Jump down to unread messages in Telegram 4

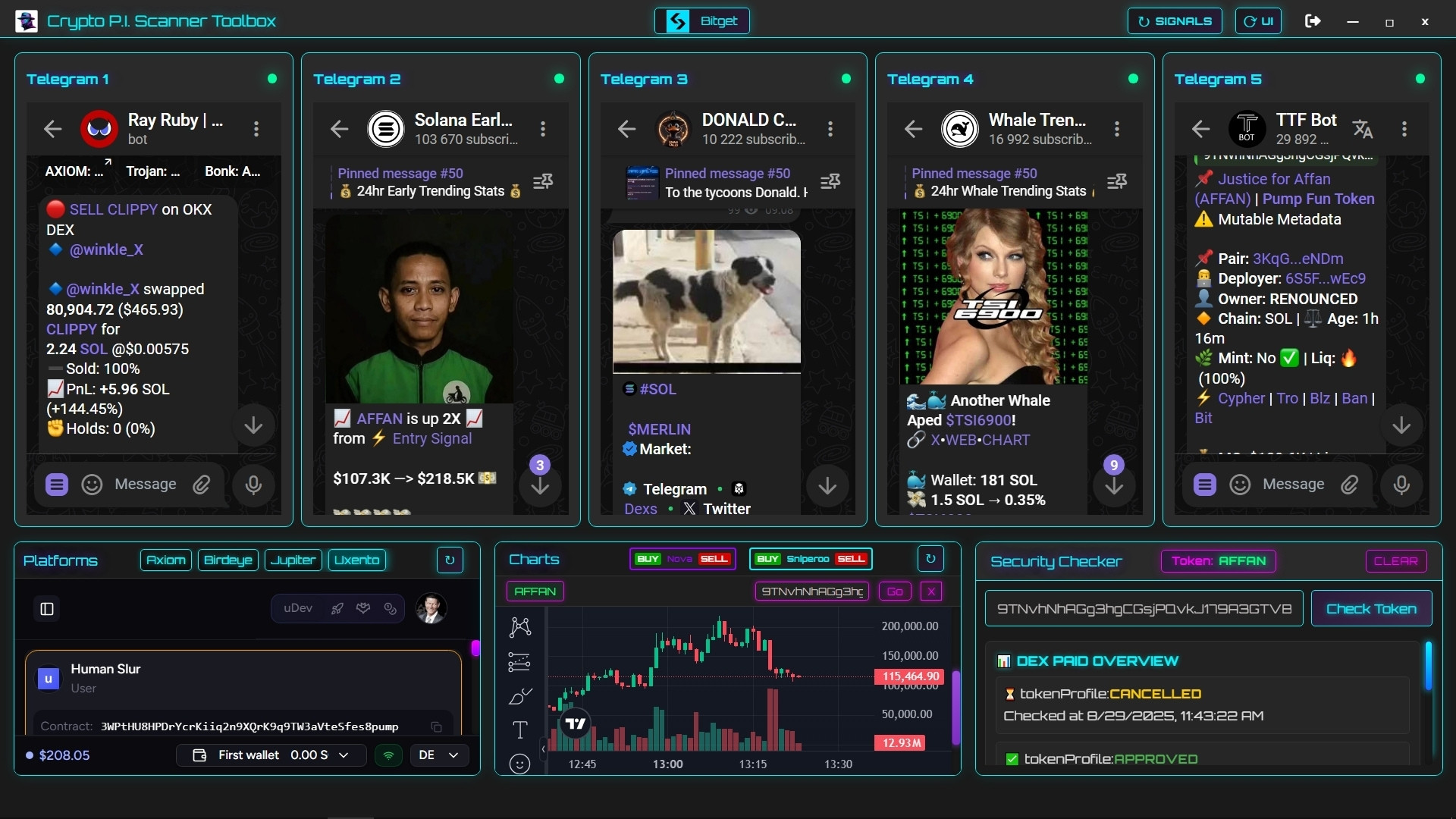tap(1114, 485)
